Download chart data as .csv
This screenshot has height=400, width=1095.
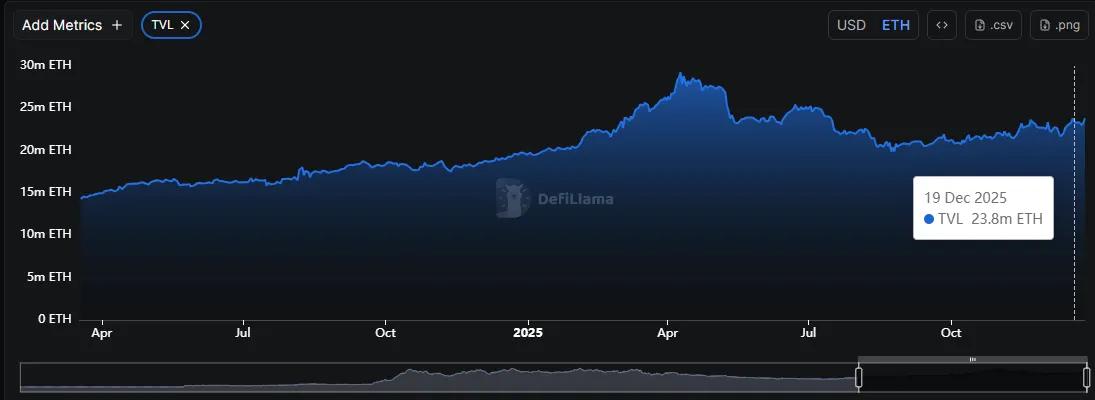tap(993, 25)
